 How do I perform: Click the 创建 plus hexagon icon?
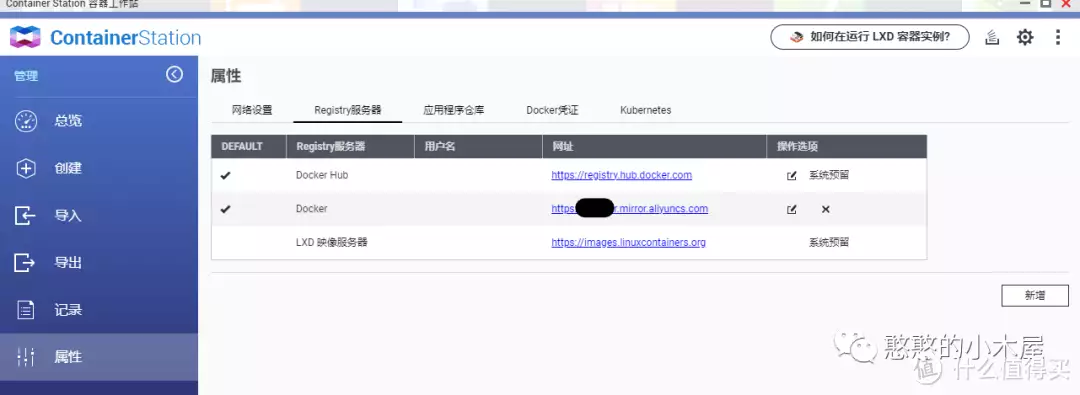pyautogui.click(x=25, y=168)
